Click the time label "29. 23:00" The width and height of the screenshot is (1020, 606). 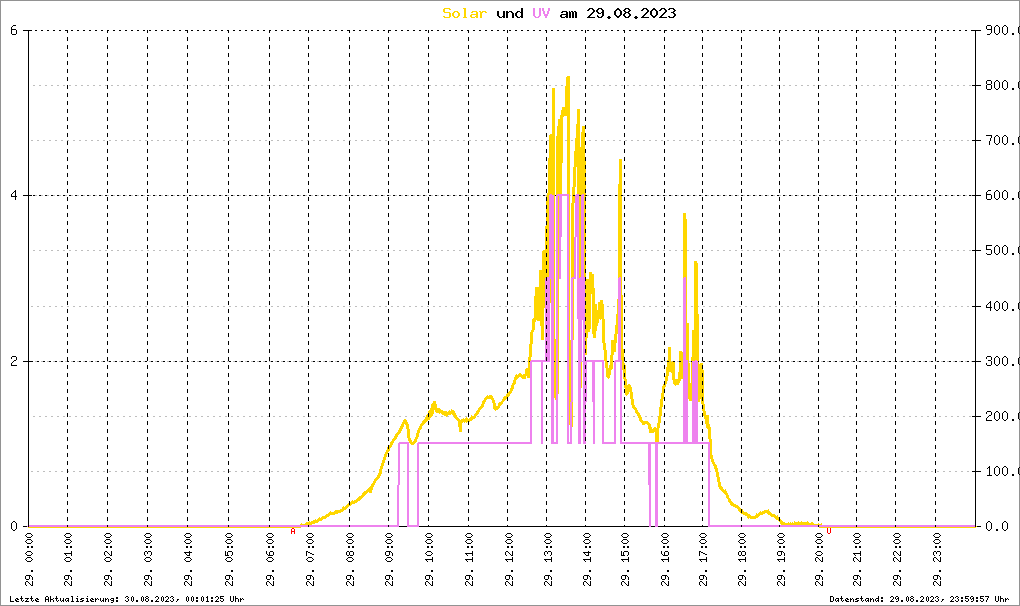(x=937, y=560)
